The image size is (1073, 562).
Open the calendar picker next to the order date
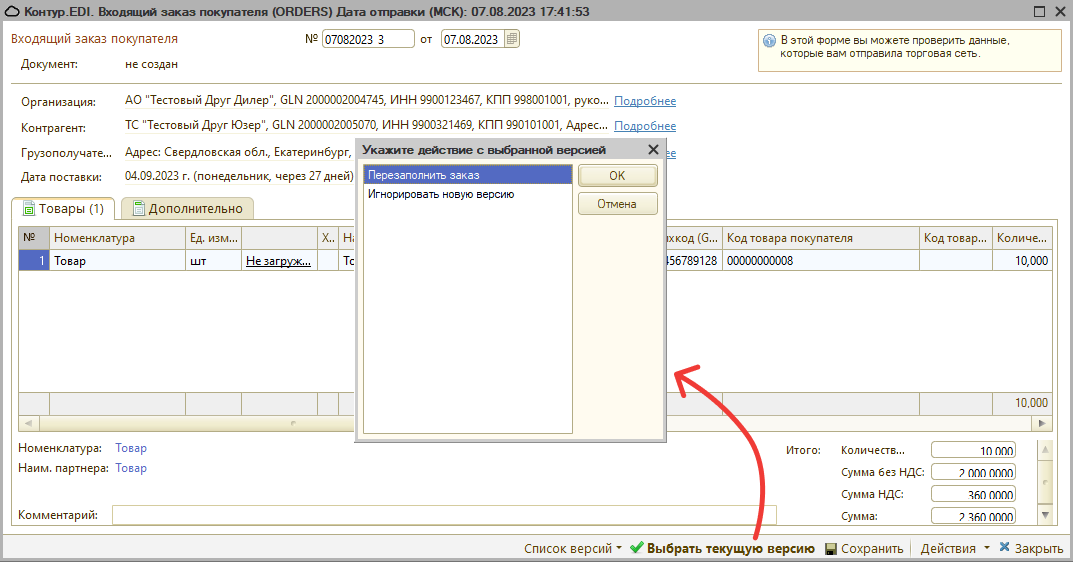[512, 39]
